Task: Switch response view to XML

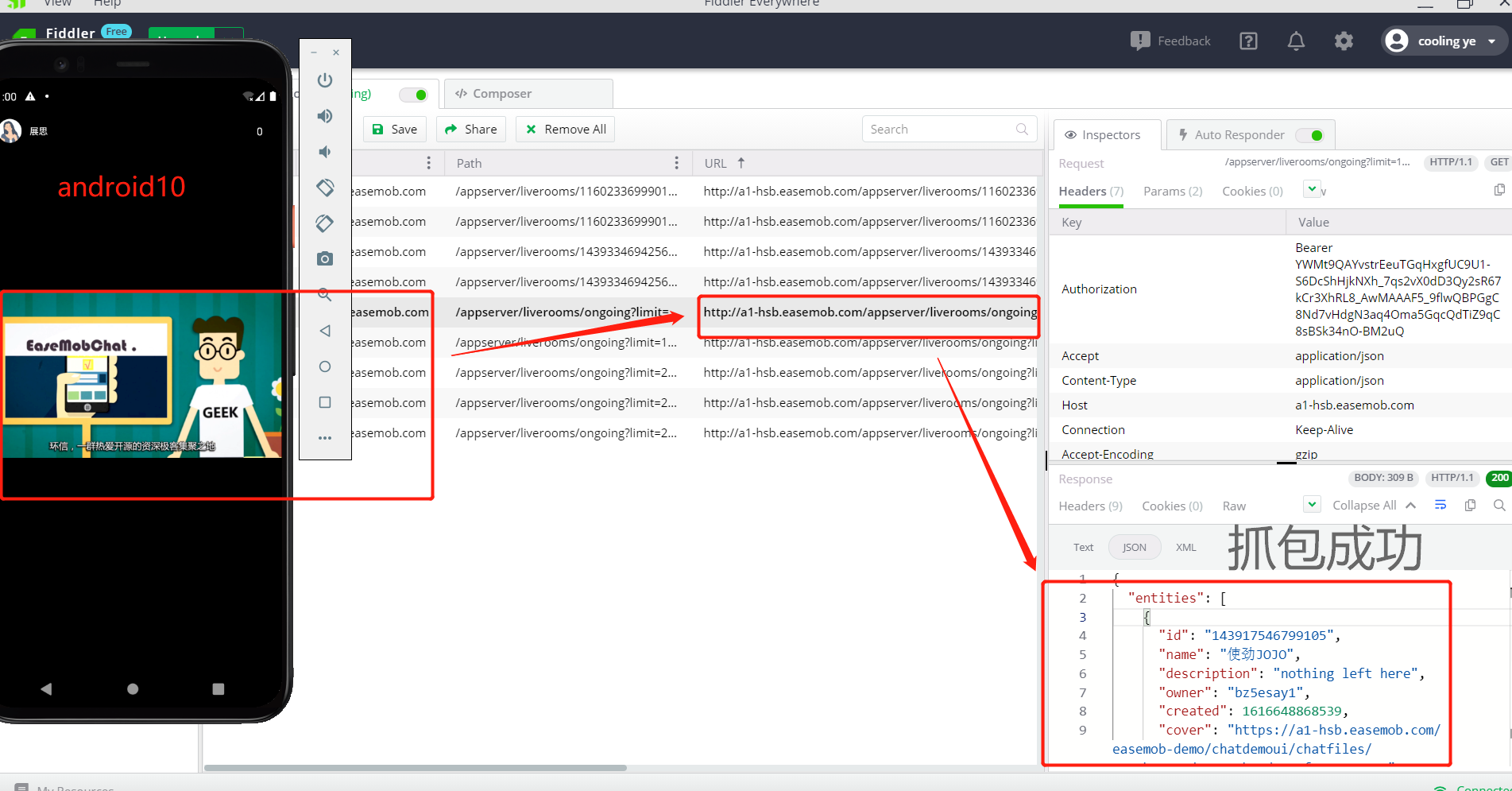Action: pyautogui.click(x=1185, y=548)
